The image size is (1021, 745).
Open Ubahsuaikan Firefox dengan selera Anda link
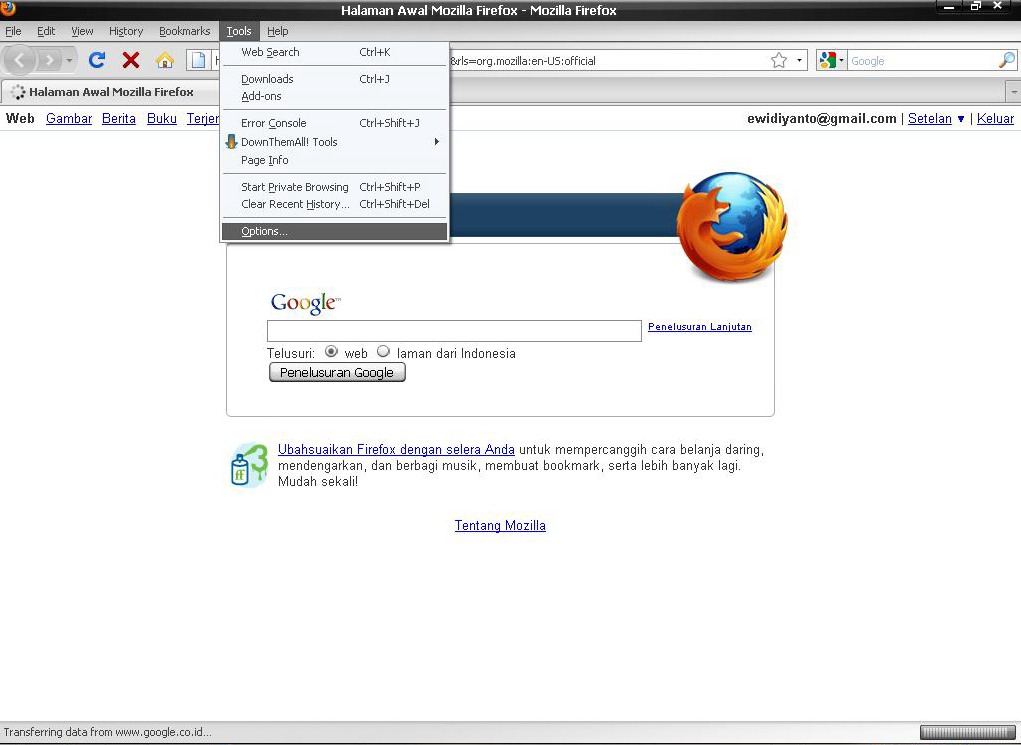396,449
